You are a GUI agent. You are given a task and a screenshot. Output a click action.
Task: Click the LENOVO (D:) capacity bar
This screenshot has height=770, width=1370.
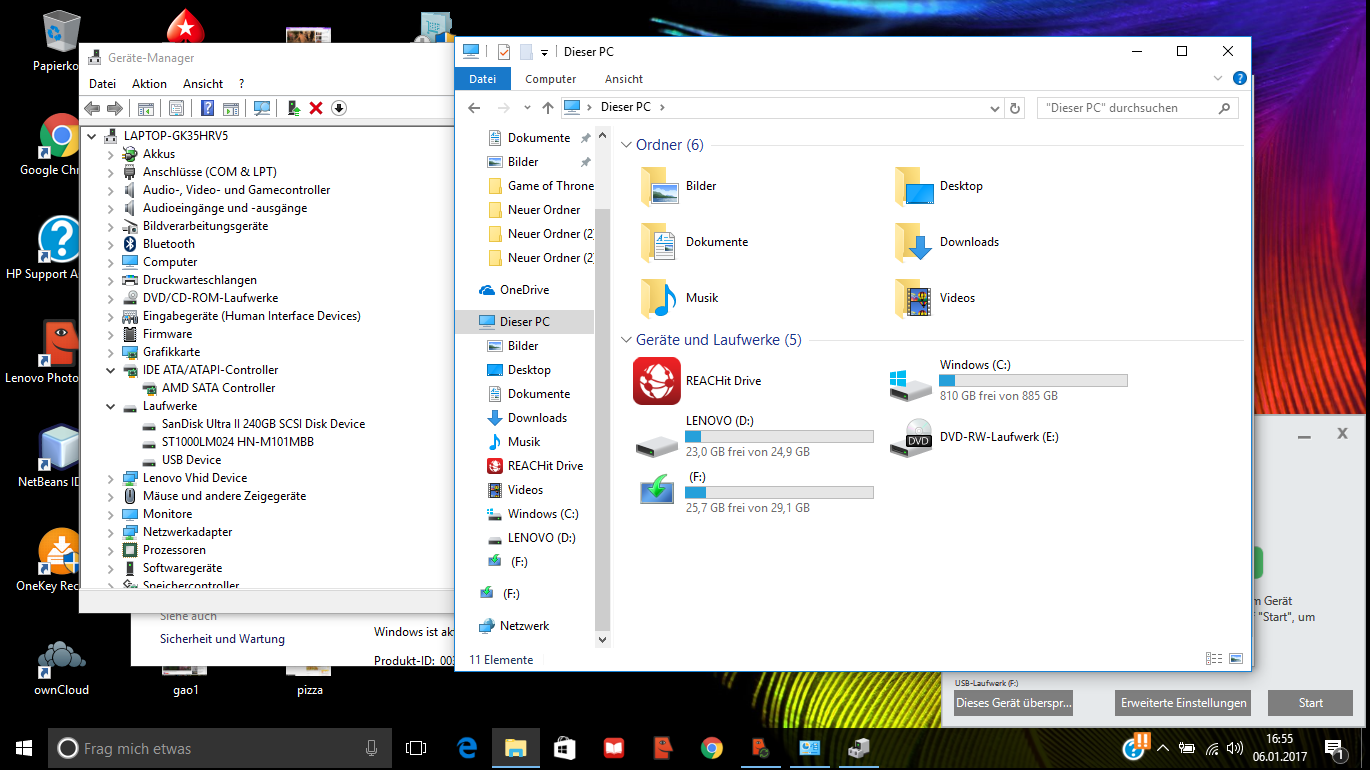pos(779,437)
